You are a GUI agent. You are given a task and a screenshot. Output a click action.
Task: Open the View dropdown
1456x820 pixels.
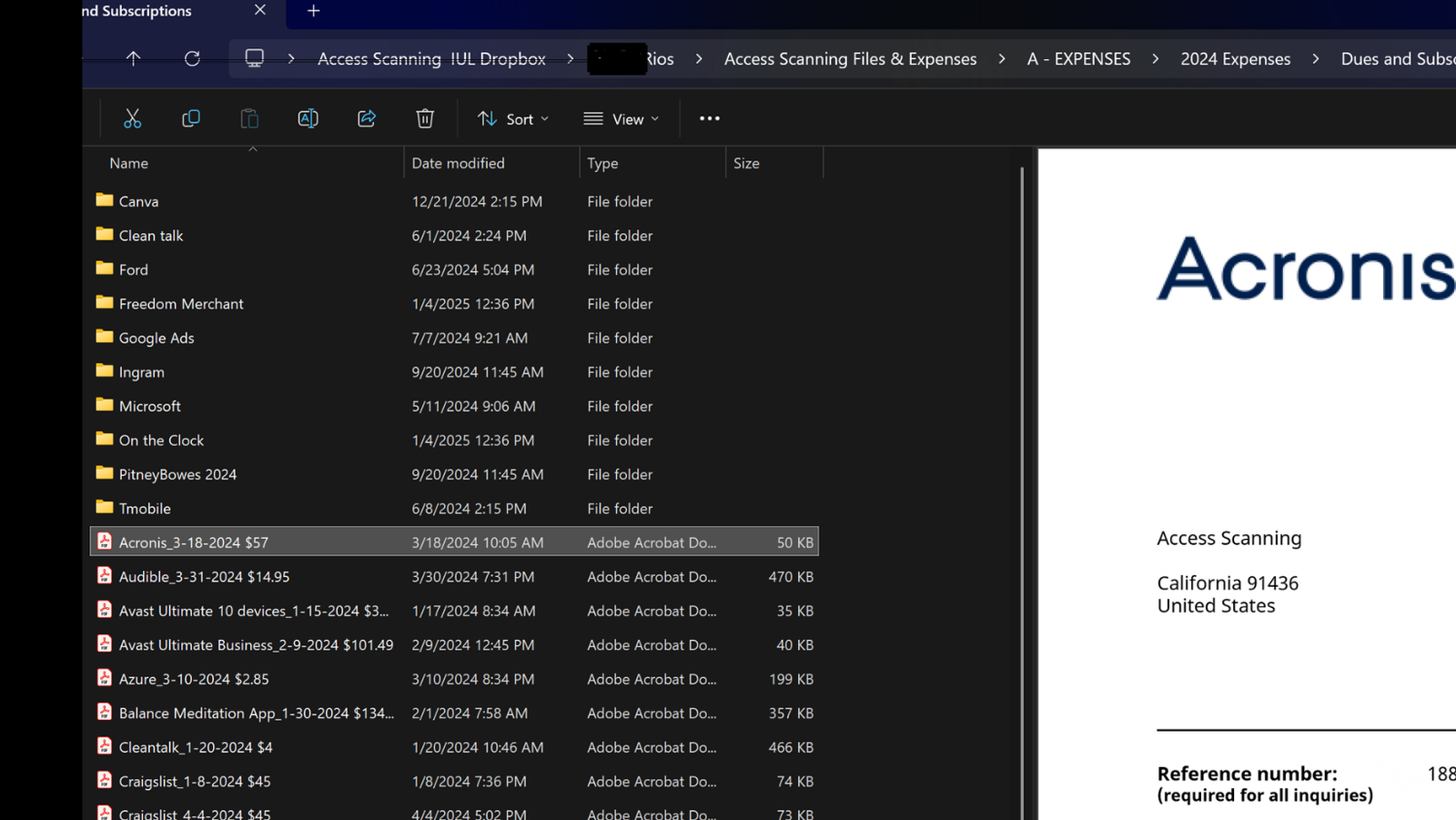[622, 119]
